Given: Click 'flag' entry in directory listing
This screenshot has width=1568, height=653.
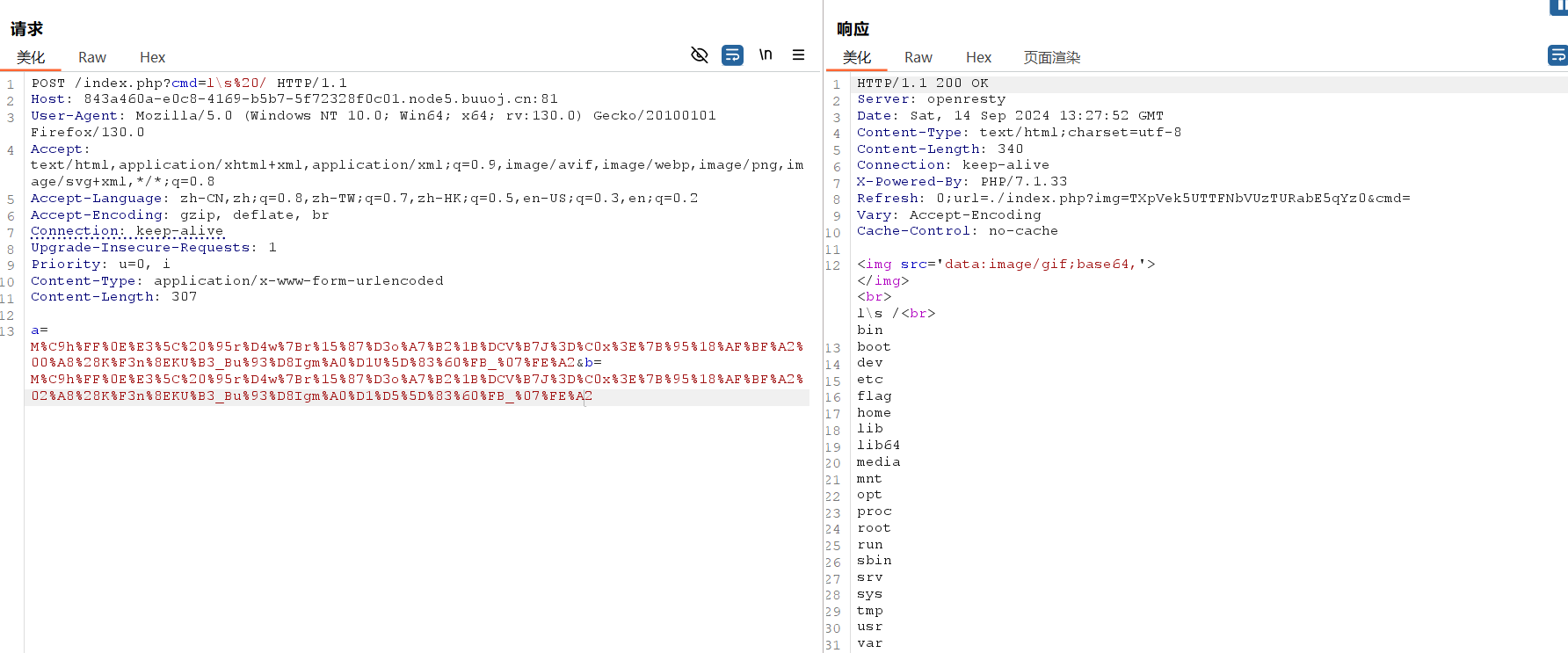Looking at the screenshot, I should (875, 396).
